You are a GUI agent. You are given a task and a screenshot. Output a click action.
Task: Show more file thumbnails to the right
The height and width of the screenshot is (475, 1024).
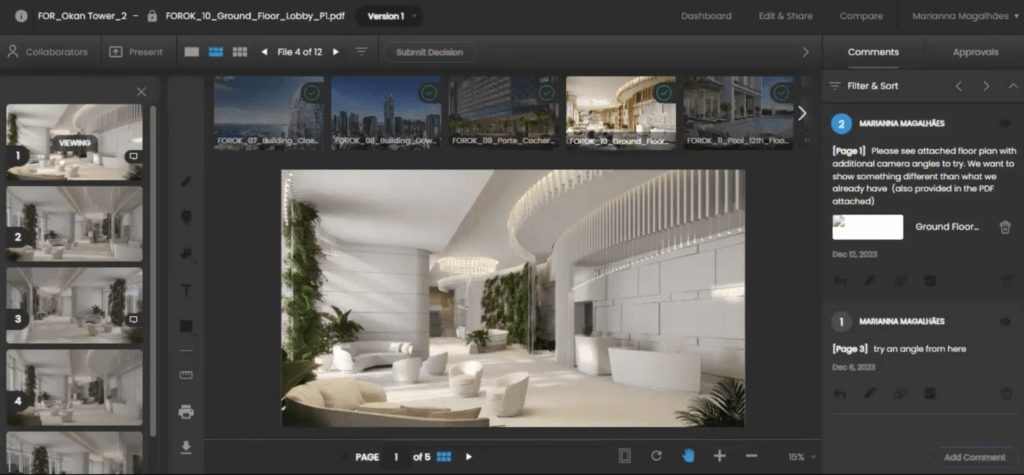pyautogui.click(x=802, y=114)
